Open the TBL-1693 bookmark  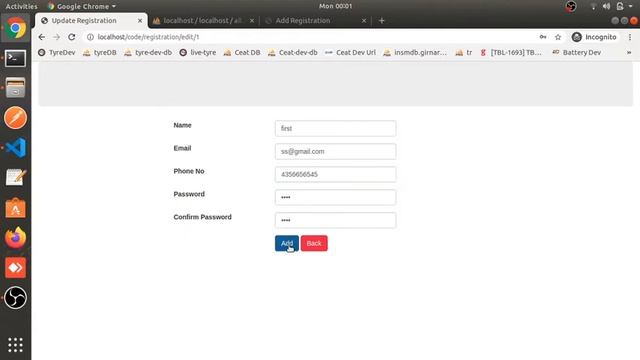(511, 53)
